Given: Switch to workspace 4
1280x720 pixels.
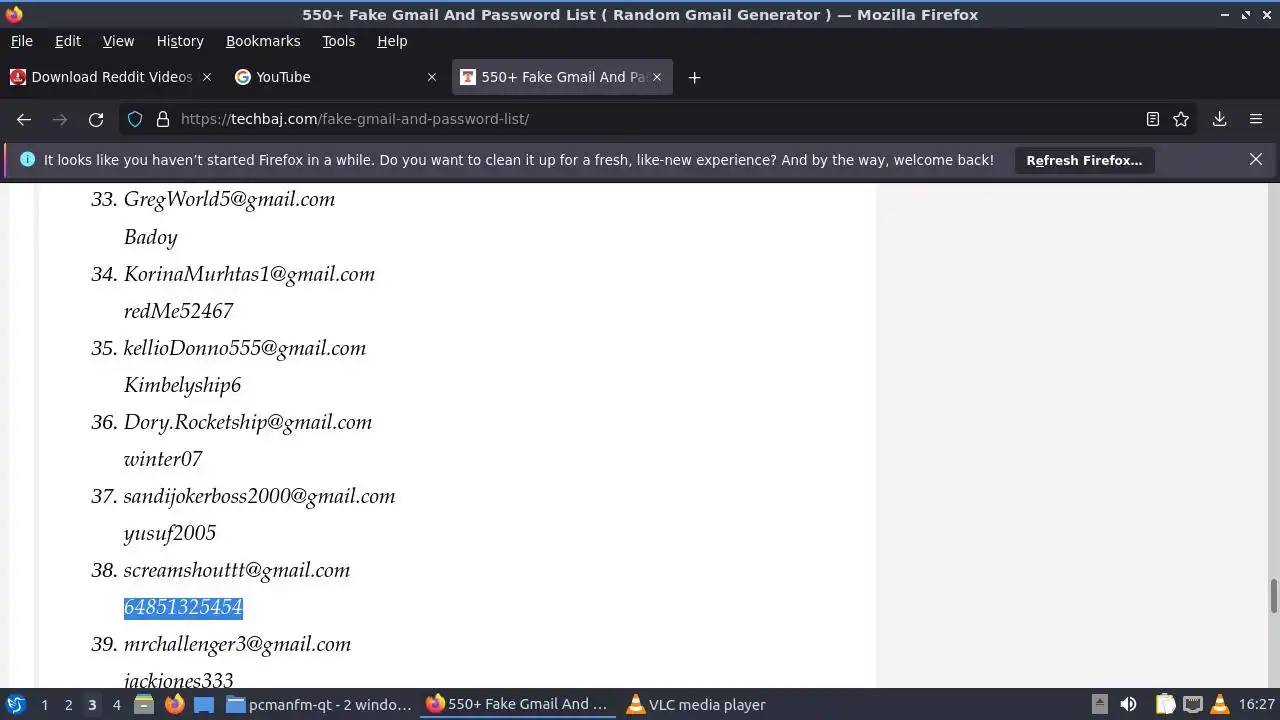Looking at the screenshot, I should click(116, 705).
